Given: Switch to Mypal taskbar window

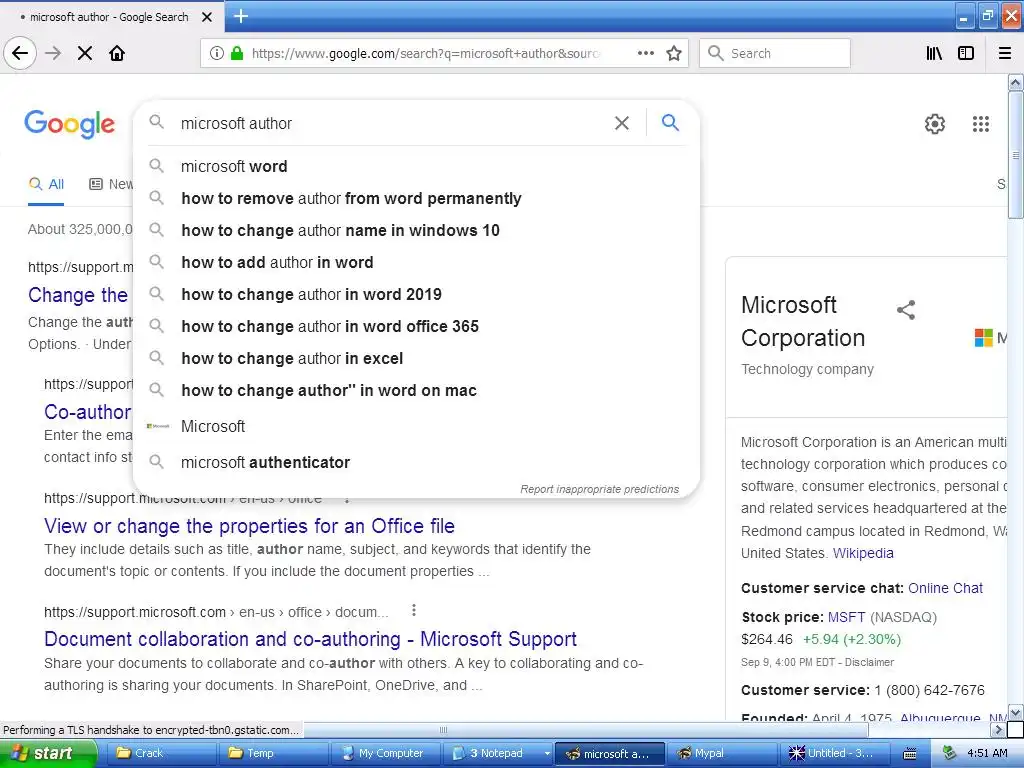Looking at the screenshot, I should click(x=722, y=754).
